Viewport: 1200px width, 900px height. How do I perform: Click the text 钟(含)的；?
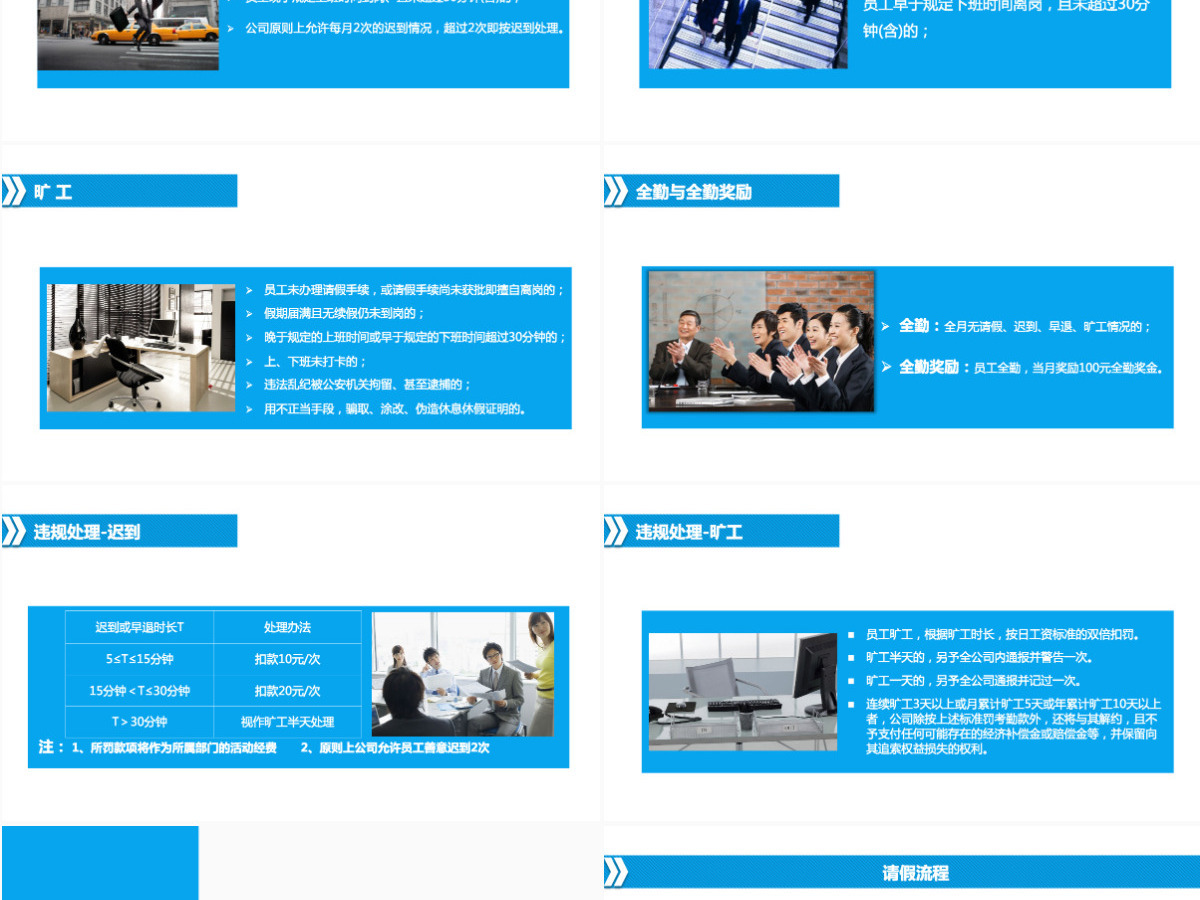click(x=896, y=31)
